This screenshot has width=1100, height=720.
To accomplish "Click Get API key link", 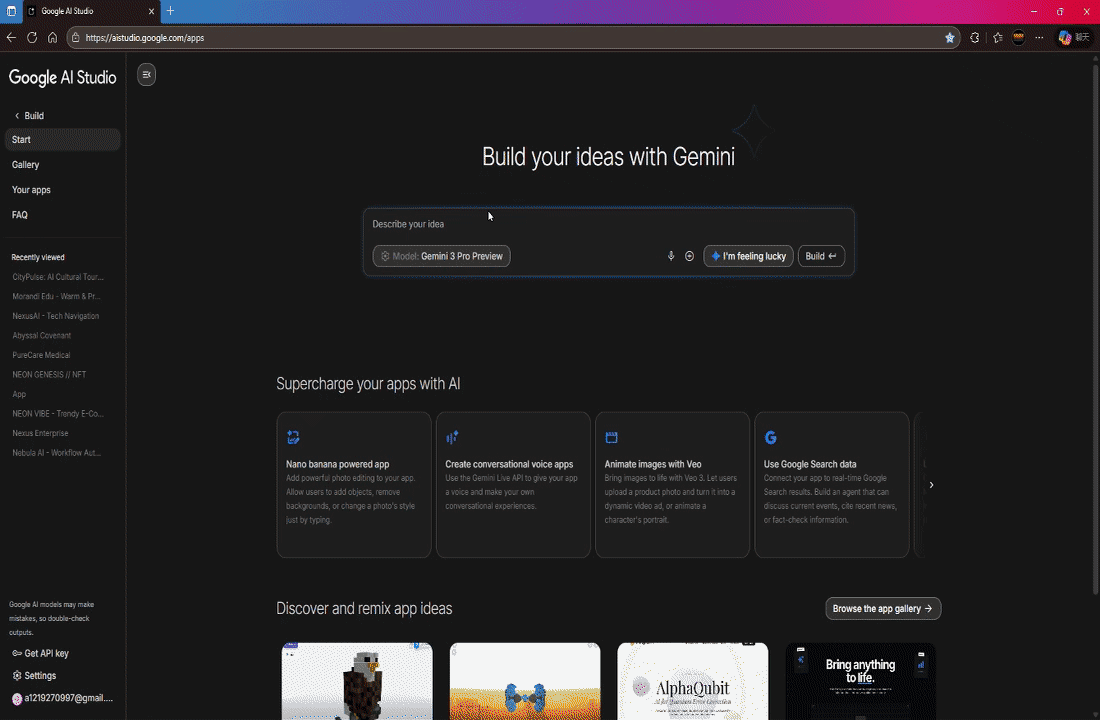I will click(x=40, y=653).
